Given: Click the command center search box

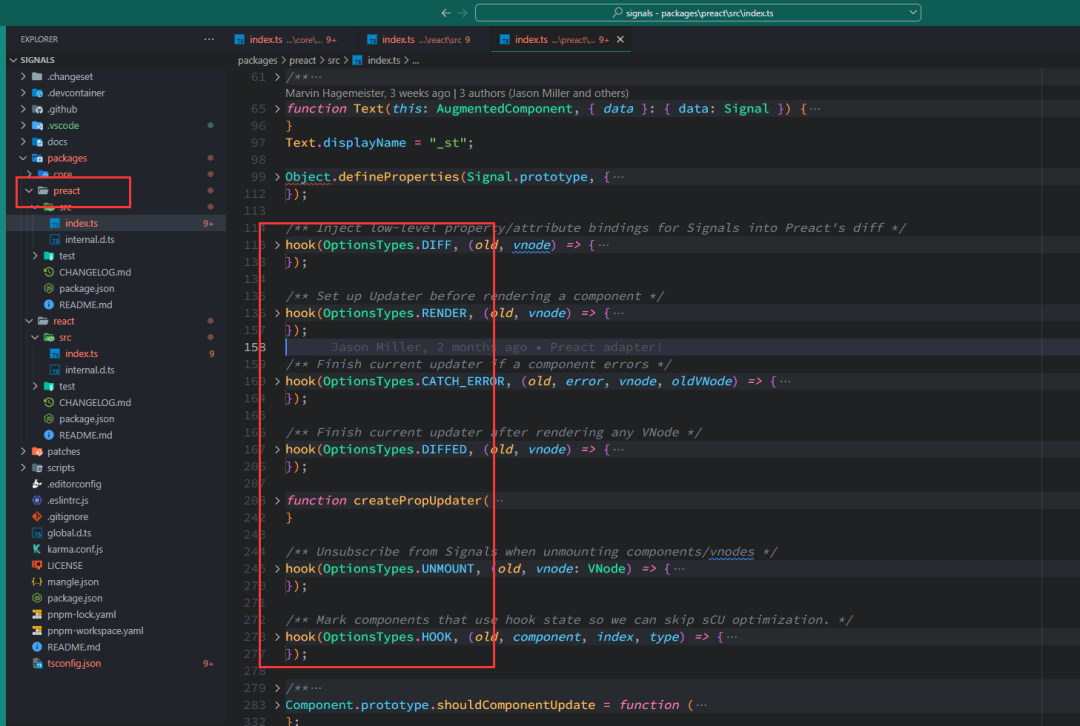Looking at the screenshot, I should (697, 13).
